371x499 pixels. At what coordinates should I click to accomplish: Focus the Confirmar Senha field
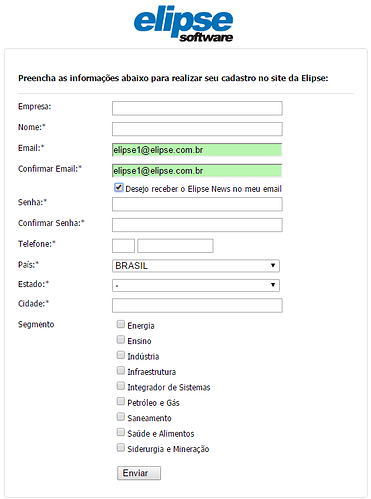point(197,225)
